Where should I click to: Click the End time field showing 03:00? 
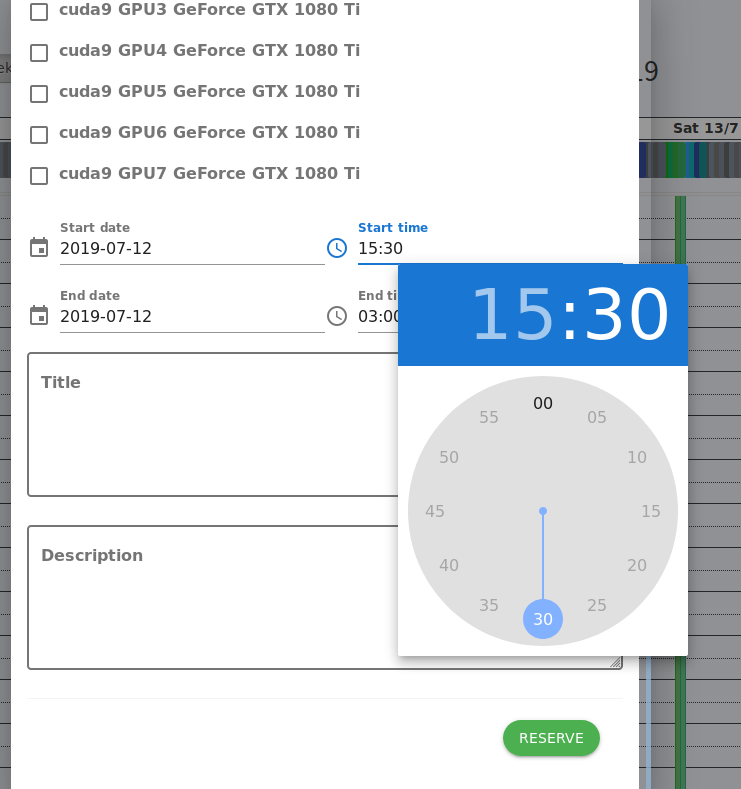(378, 317)
